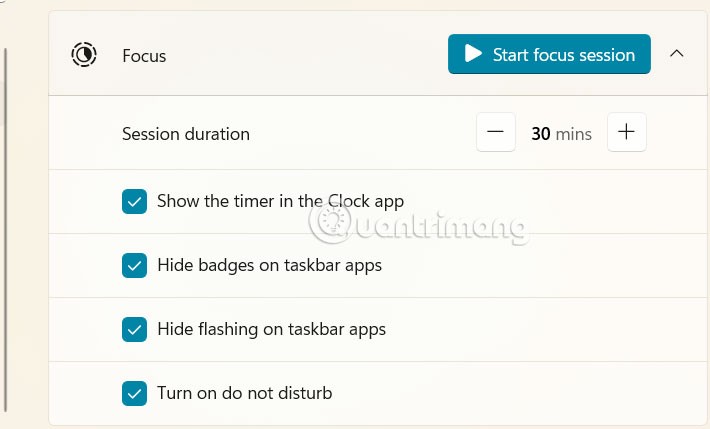Click the vertical scrollbar at the left edge
The image size is (710, 429).
tap(5, 229)
